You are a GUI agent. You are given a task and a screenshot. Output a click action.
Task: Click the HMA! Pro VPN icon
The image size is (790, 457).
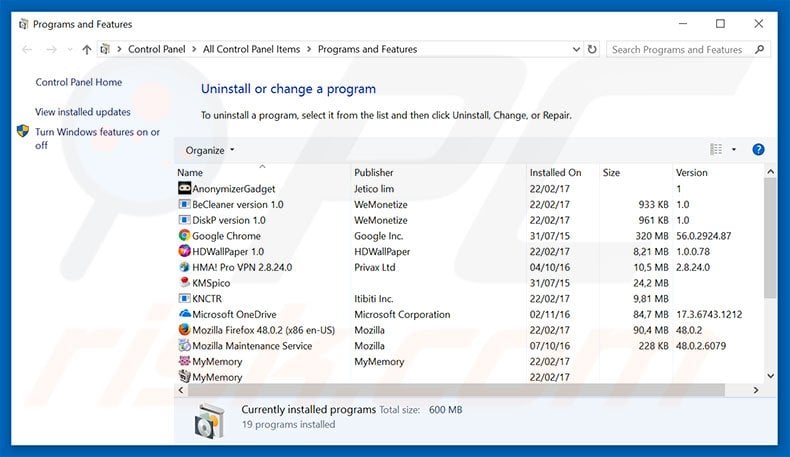[x=184, y=267]
